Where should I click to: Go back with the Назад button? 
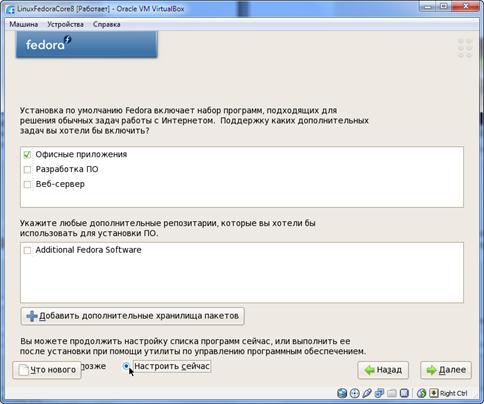(x=383, y=370)
